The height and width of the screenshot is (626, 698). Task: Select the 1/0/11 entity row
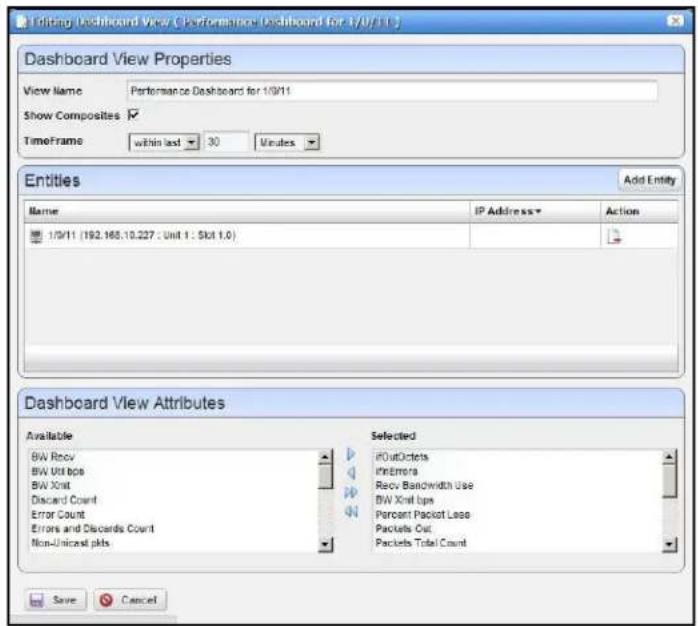pyautogui.click(x=351, y=236)
